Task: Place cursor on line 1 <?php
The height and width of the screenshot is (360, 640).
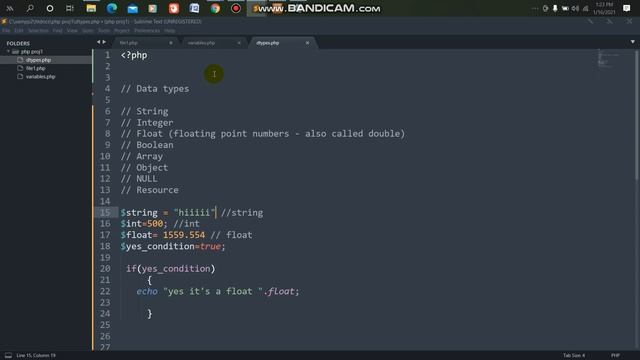Action: [134, 55]
